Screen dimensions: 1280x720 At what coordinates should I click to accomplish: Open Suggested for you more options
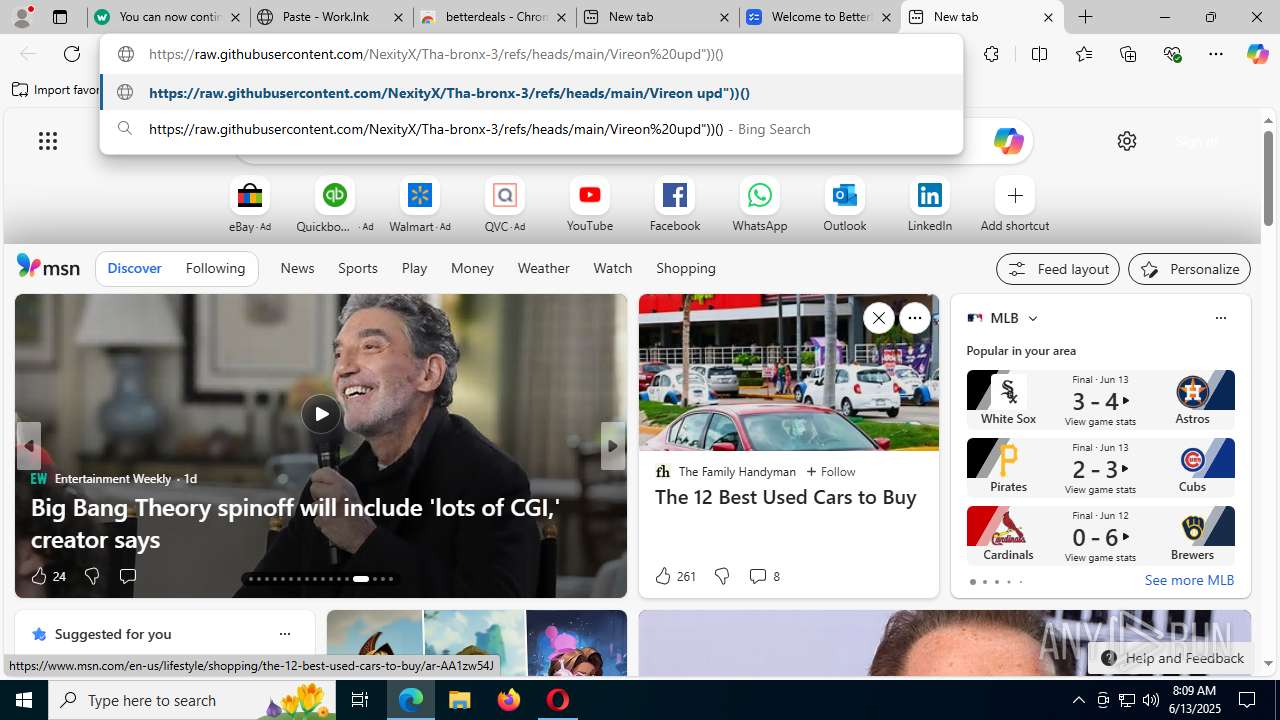click(284, 634)
